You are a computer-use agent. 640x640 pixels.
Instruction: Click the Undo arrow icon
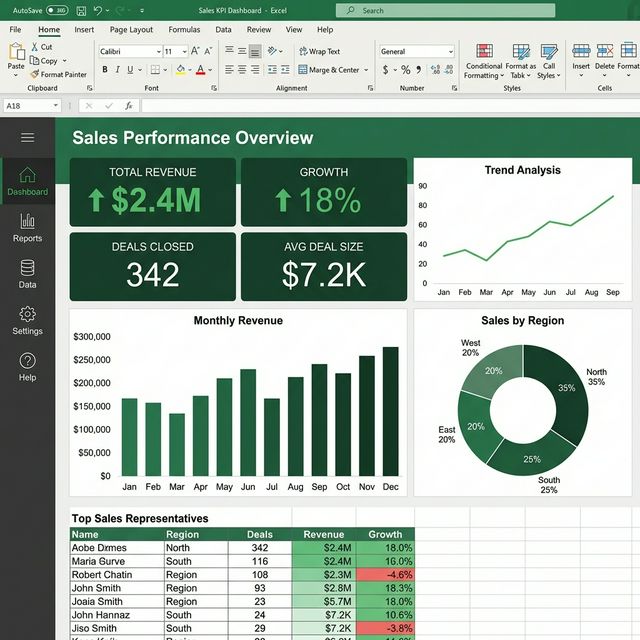tap(98, 10)
